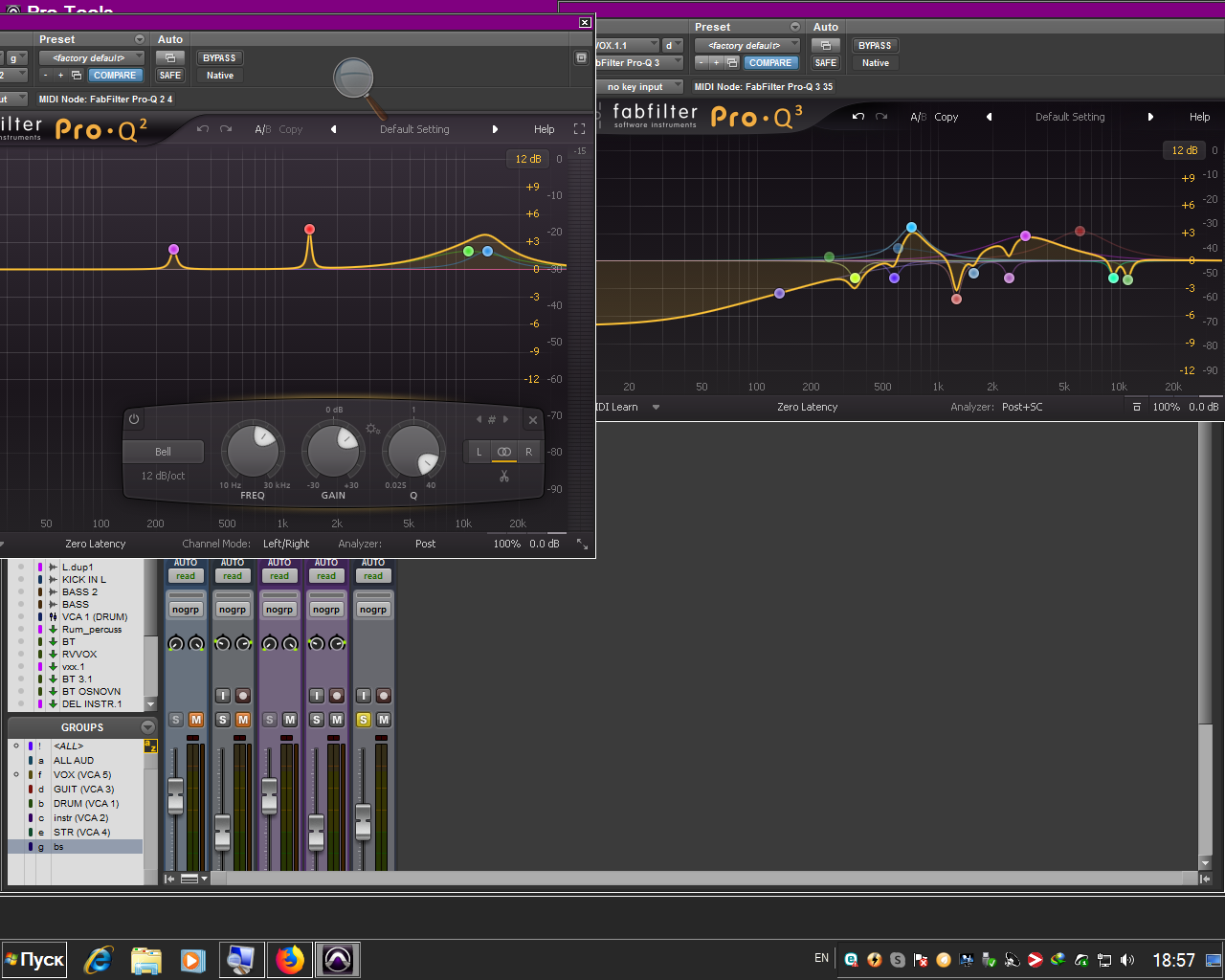The width and height of the screenshot is (1225, 980).
Task: Click SAFE button in Pro-Q 2 window
Action: [170, 75]
